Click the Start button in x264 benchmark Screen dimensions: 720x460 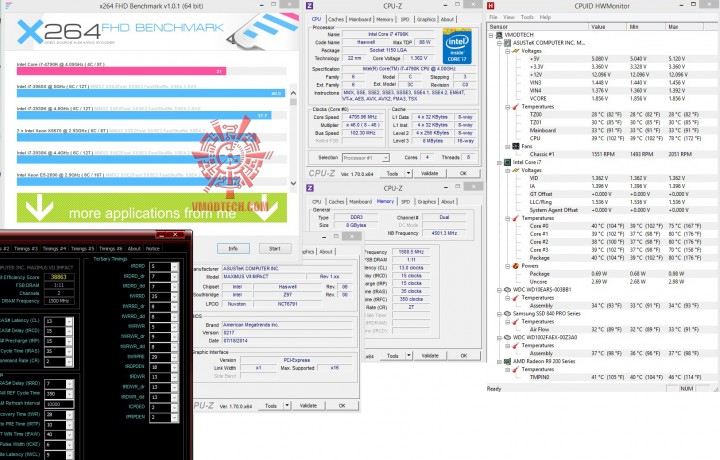tap(275, 248)
